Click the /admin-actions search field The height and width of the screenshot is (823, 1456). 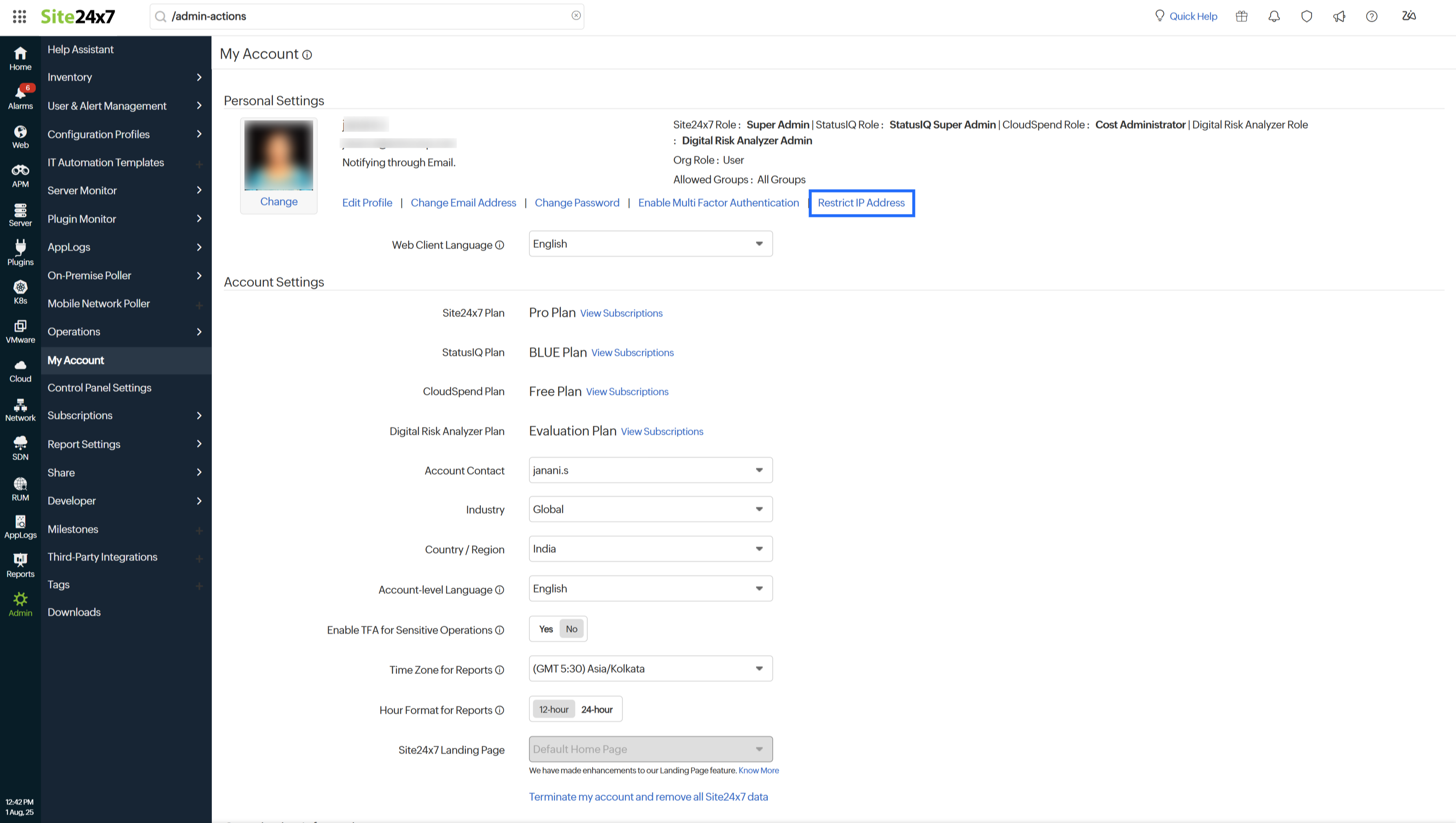(367, 16)
